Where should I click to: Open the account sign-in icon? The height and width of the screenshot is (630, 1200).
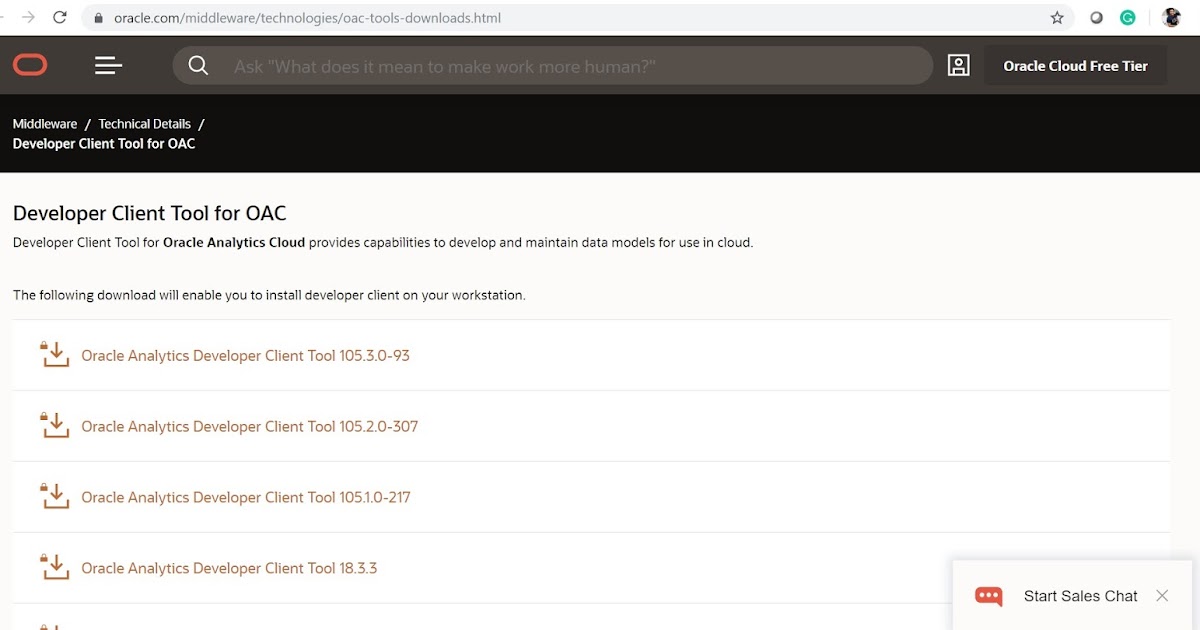[x=958, y=64]
